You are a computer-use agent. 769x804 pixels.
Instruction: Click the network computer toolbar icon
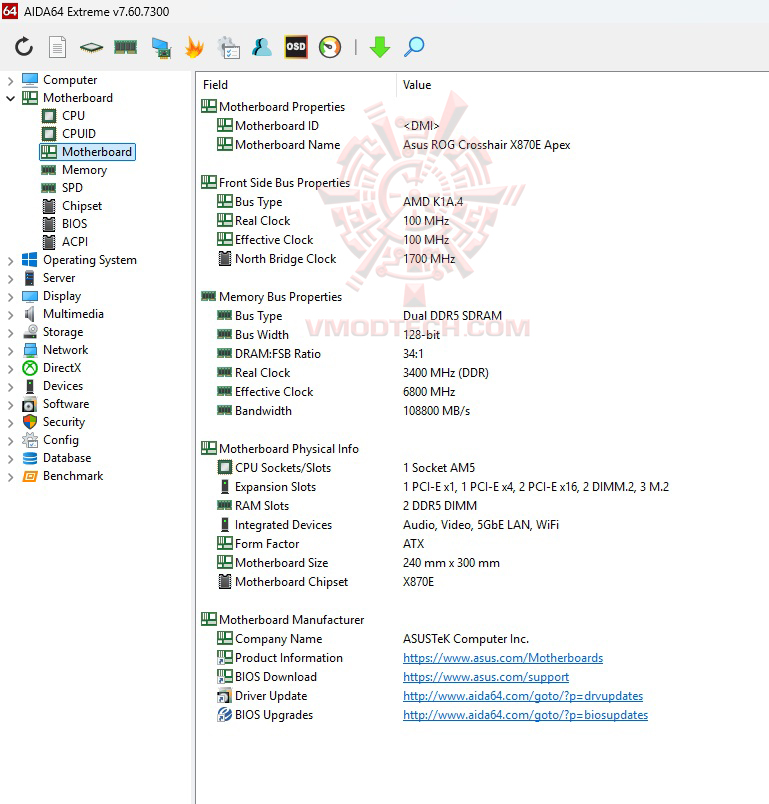pos(161,48)
